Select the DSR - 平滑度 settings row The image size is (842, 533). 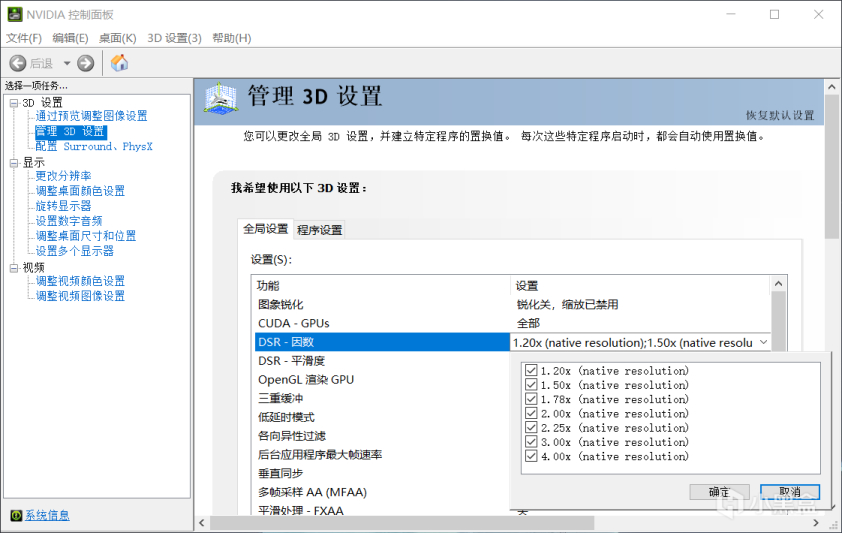point(381,361)
